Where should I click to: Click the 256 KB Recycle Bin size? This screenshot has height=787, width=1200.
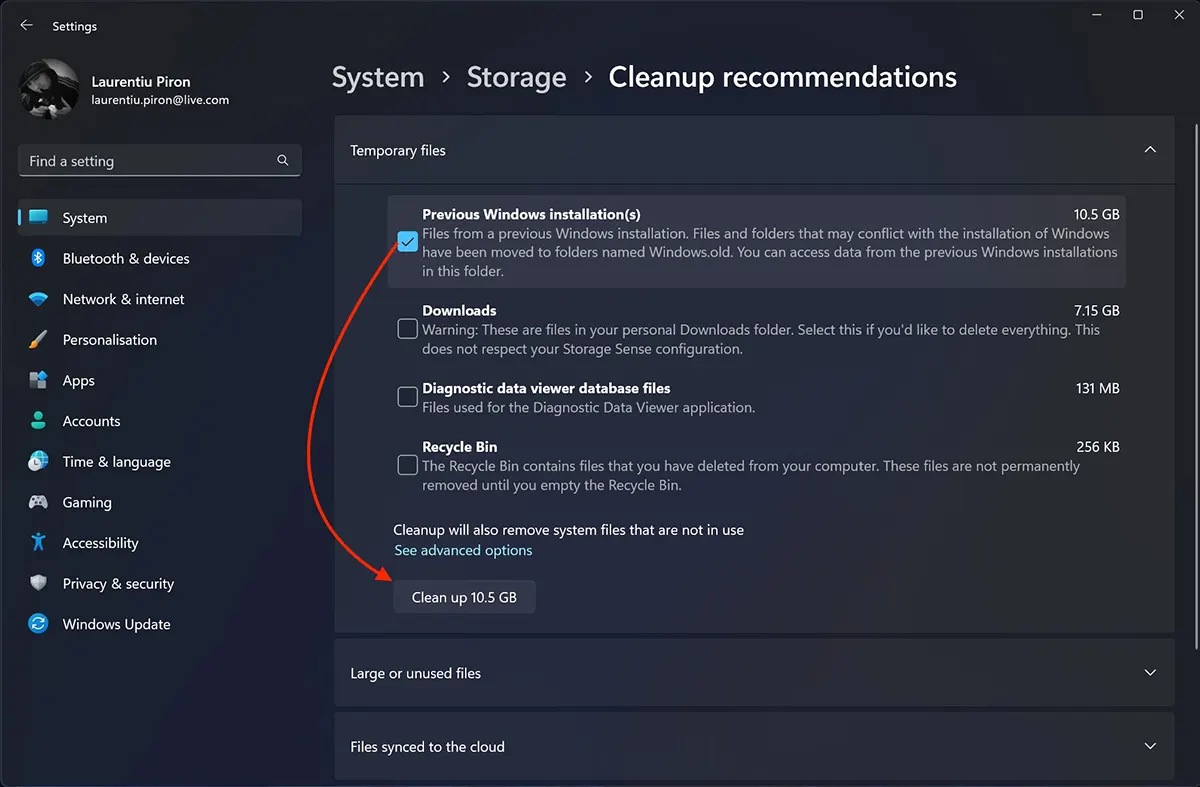tap(1098, 447)
